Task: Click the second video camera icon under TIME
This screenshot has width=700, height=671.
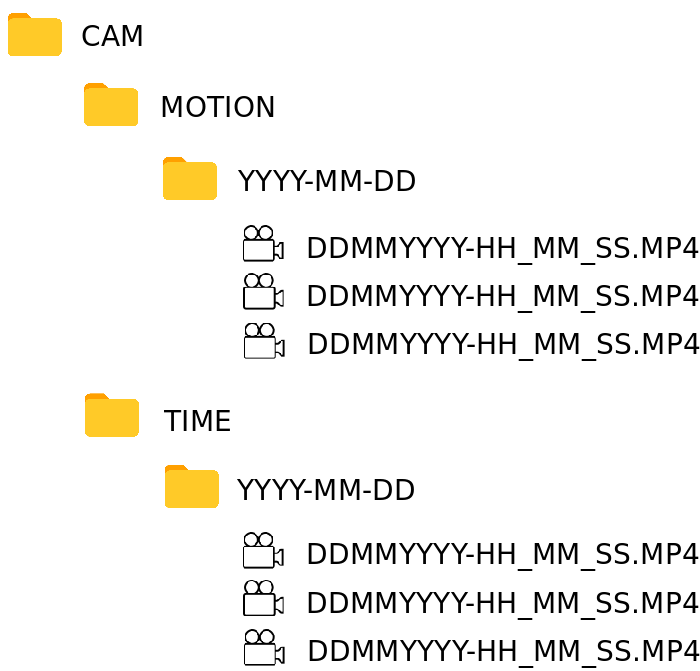Action: (x=263, y=598)
